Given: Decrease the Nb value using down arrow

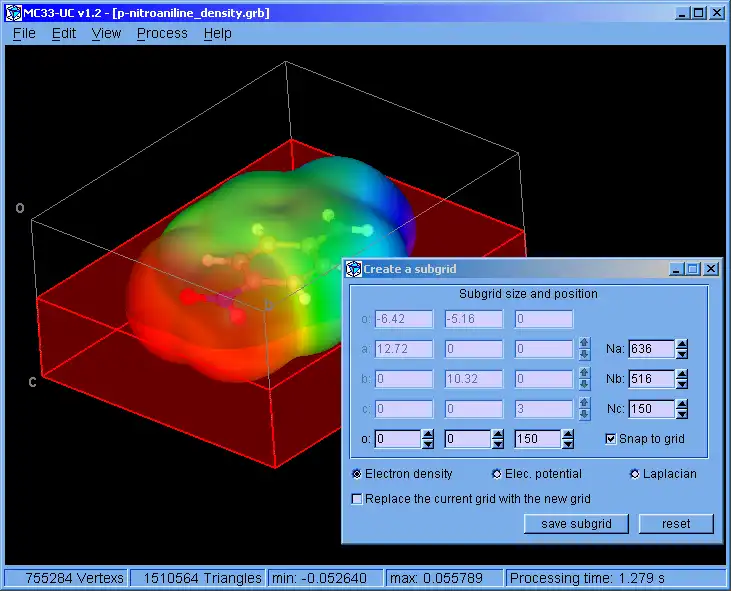Looking at the screenshot, I should (x=682, y=384).
